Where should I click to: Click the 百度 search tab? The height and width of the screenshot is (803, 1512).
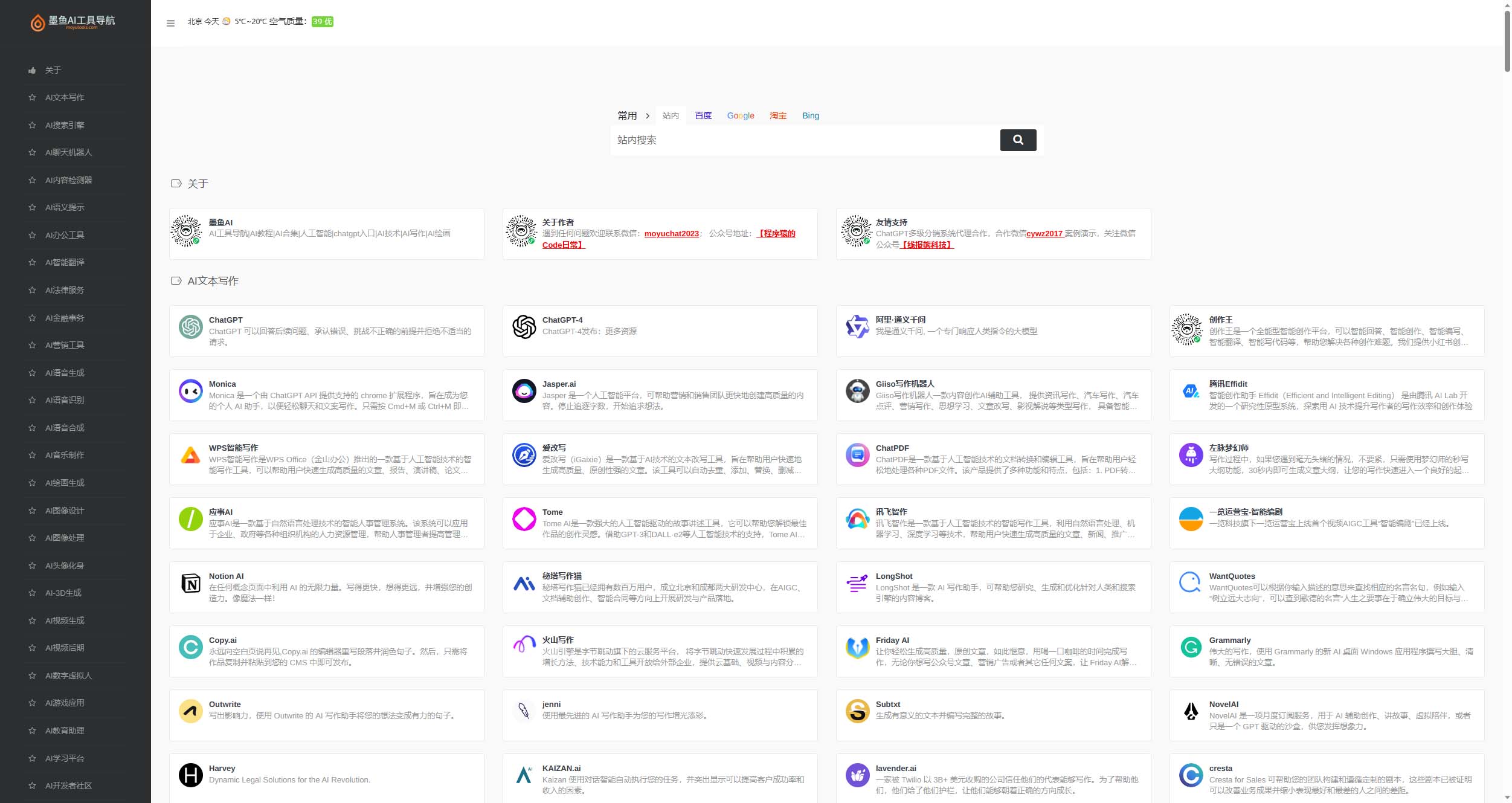coord(703,115)
